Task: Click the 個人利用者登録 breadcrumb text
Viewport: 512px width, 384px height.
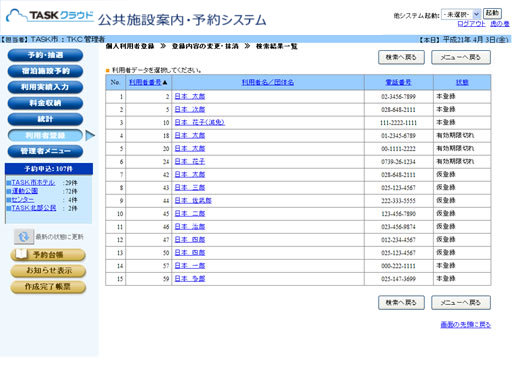Action: pos(130,46)
